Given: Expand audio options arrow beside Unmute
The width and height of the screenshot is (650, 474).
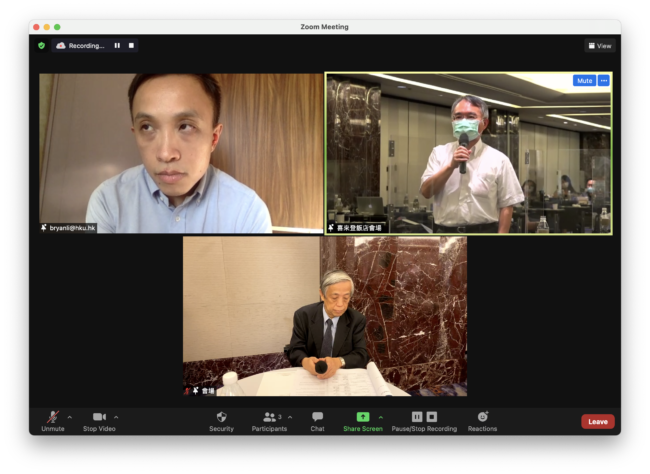Looking at the screenshot, I should click(69, 417).
